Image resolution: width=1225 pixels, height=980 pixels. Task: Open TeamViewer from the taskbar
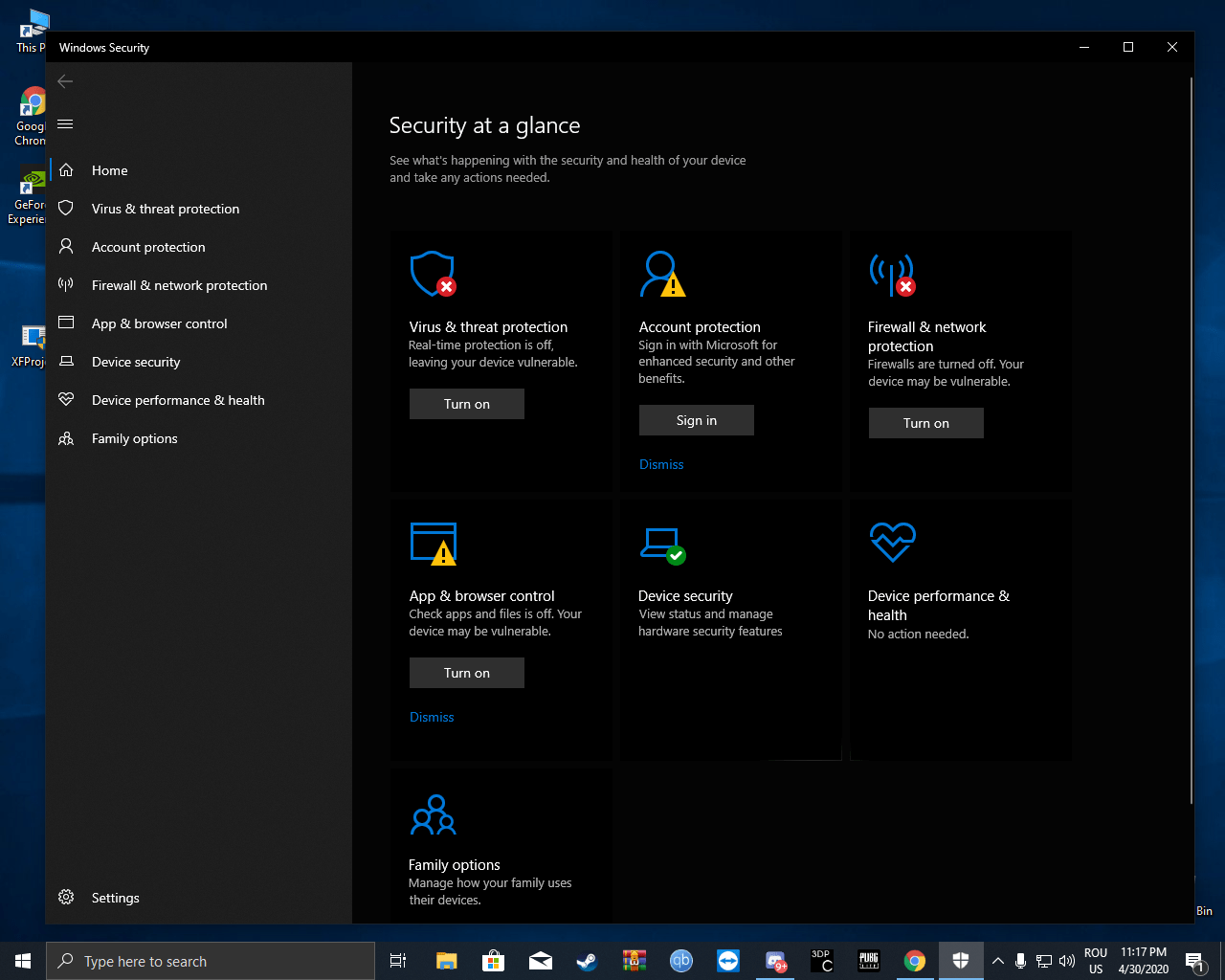coord(728,961)
